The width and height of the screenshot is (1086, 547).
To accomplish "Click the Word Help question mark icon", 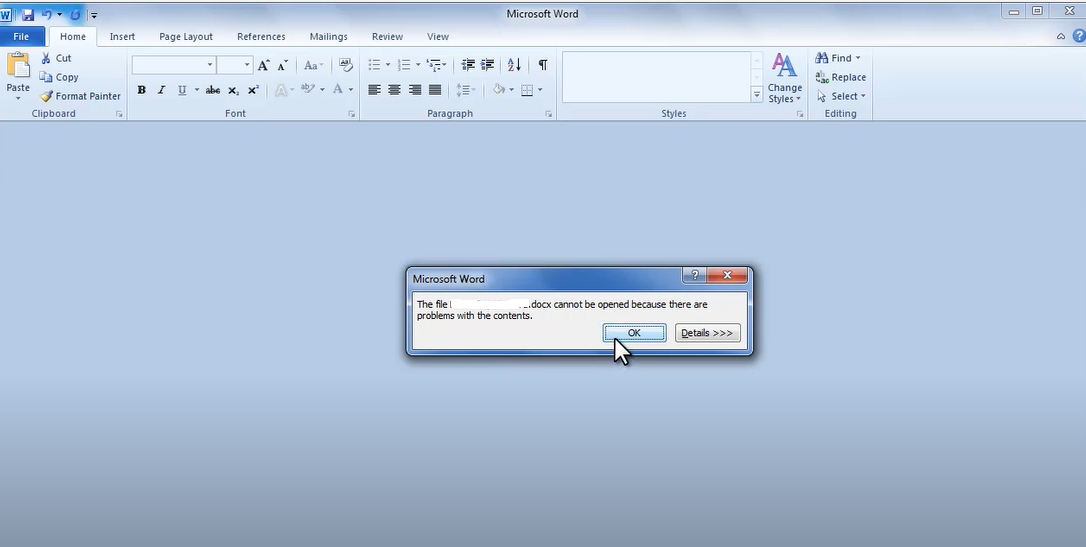I will 1078,36.
